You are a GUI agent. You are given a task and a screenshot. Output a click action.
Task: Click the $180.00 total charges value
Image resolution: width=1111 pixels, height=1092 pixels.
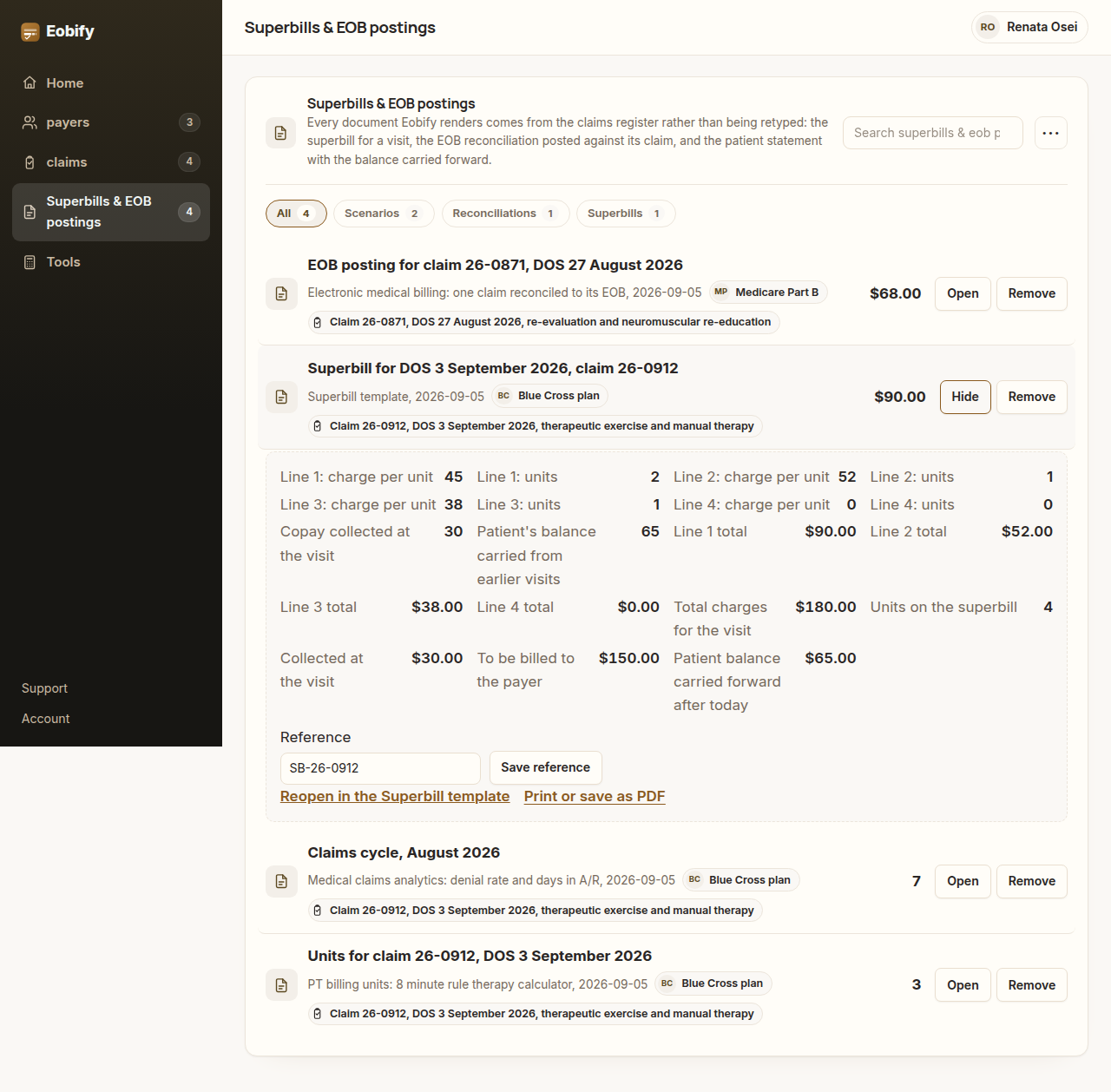pyautogui.click(x=825, y=607)
